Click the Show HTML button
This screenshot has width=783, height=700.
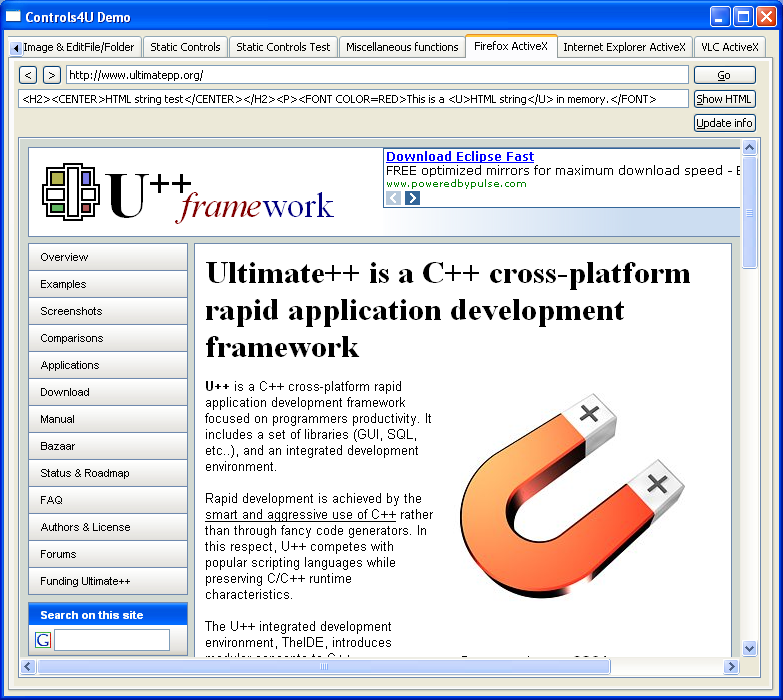click(725, 99)
